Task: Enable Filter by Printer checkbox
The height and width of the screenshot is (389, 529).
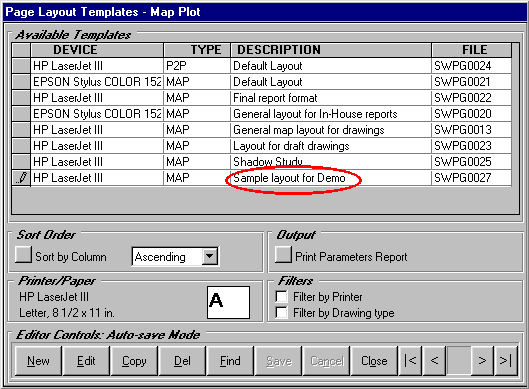Action: (281, 297)
